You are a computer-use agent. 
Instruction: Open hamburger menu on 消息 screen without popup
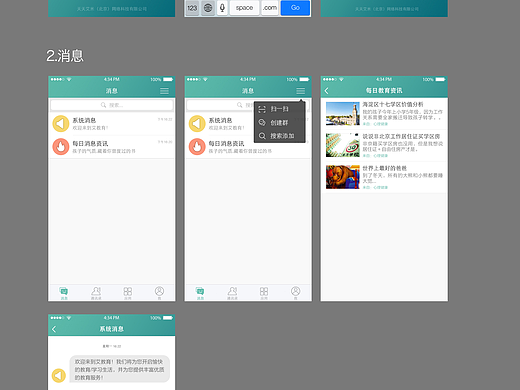pos(164,91)
